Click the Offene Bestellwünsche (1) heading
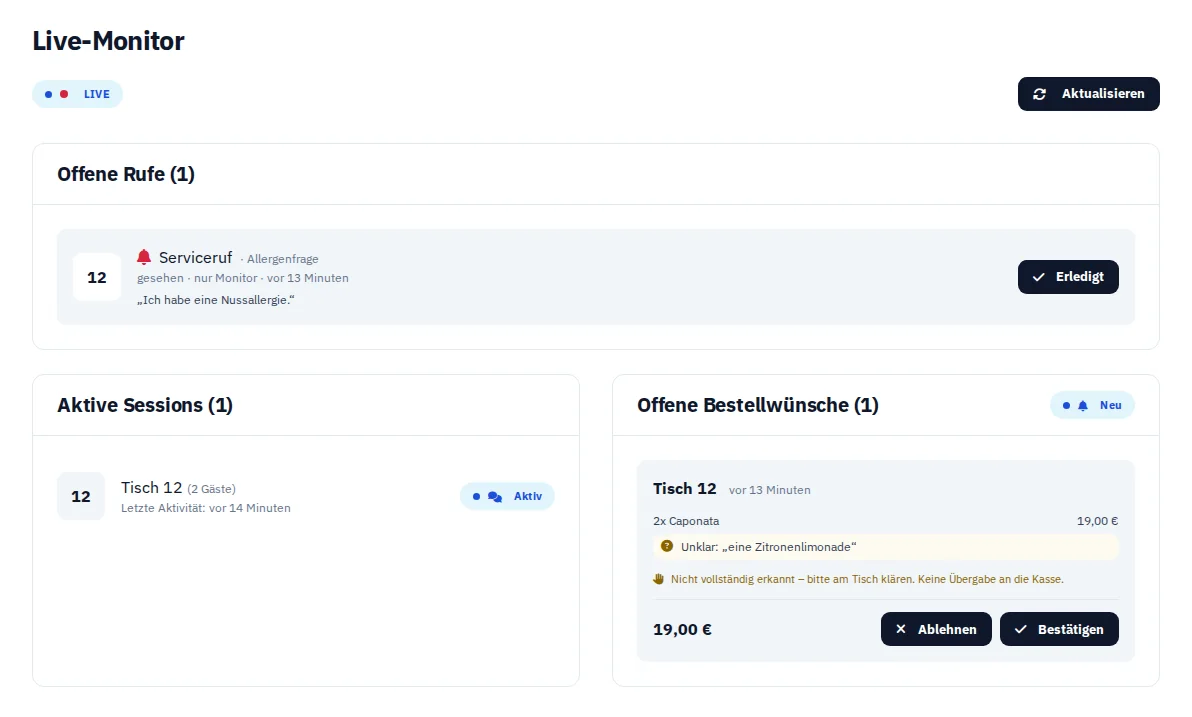1192x717 pixels. pos(758,405)
